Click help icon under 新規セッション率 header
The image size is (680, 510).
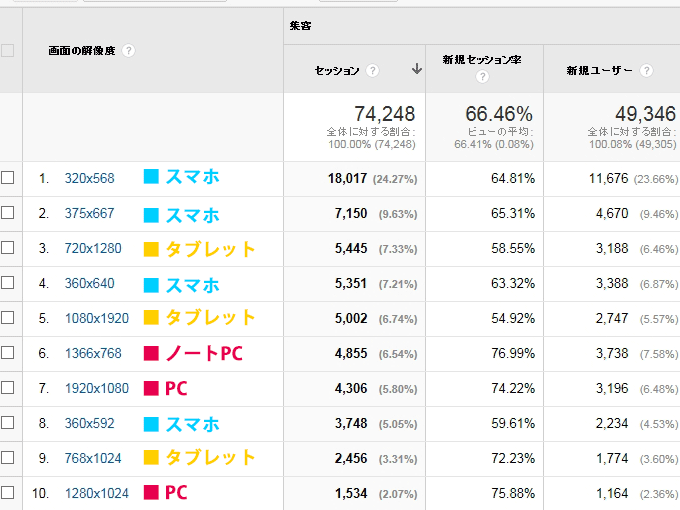[x=482, y=77]
